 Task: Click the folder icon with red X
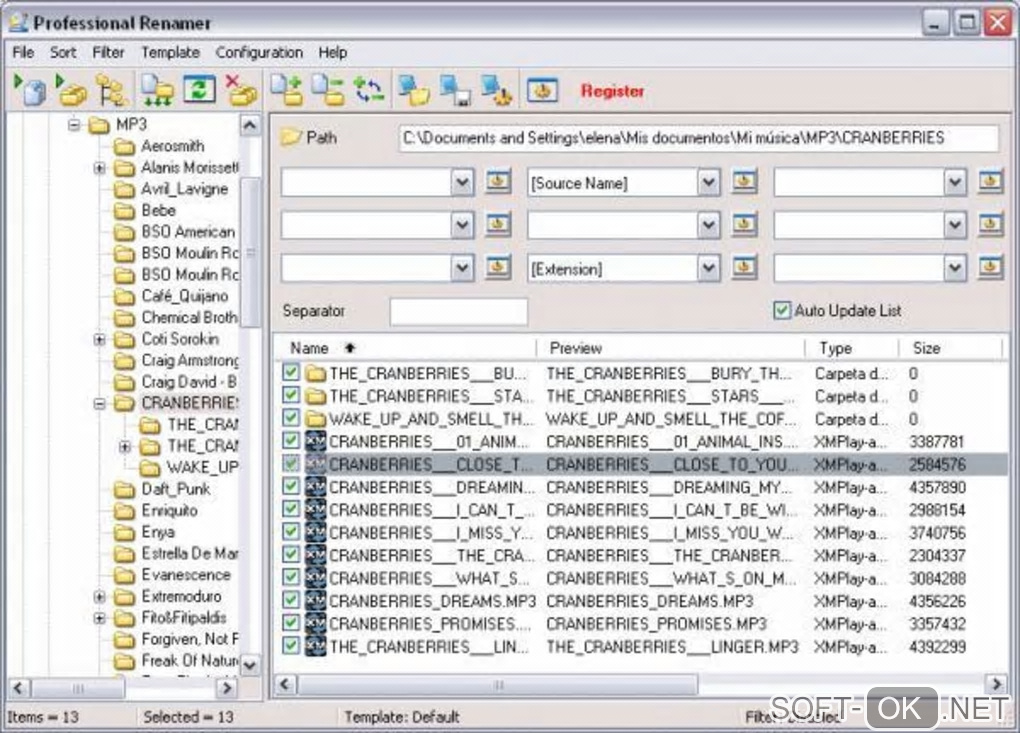coord(241,90)
